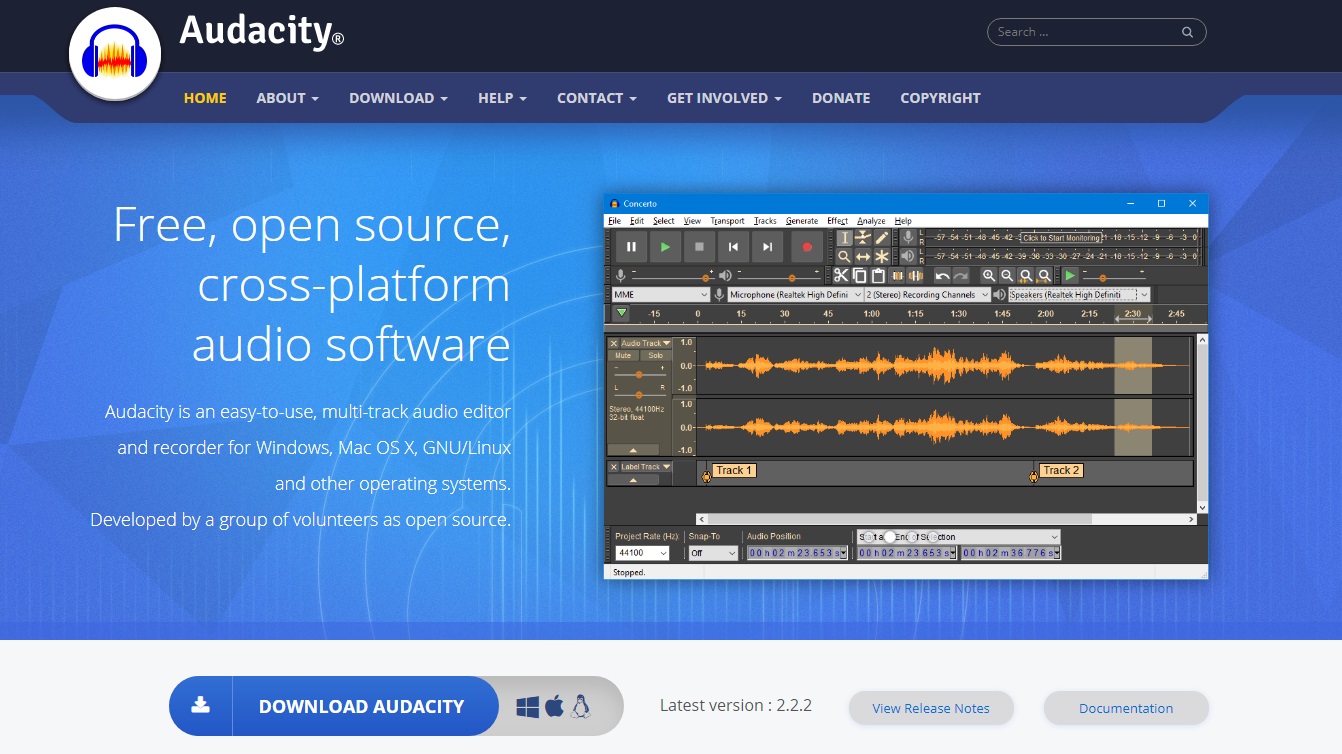
Task: Expand the MME audio host dropdown
Action: [x=660, y=295]
